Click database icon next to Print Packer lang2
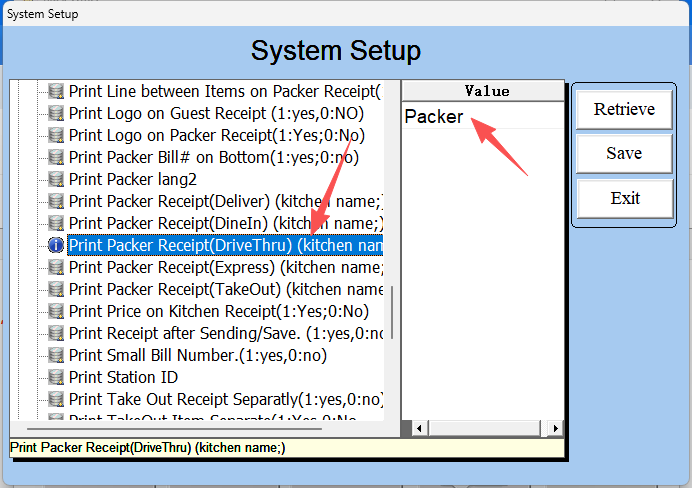This screenshot has width=692, height=488. (x=56, y=179)
